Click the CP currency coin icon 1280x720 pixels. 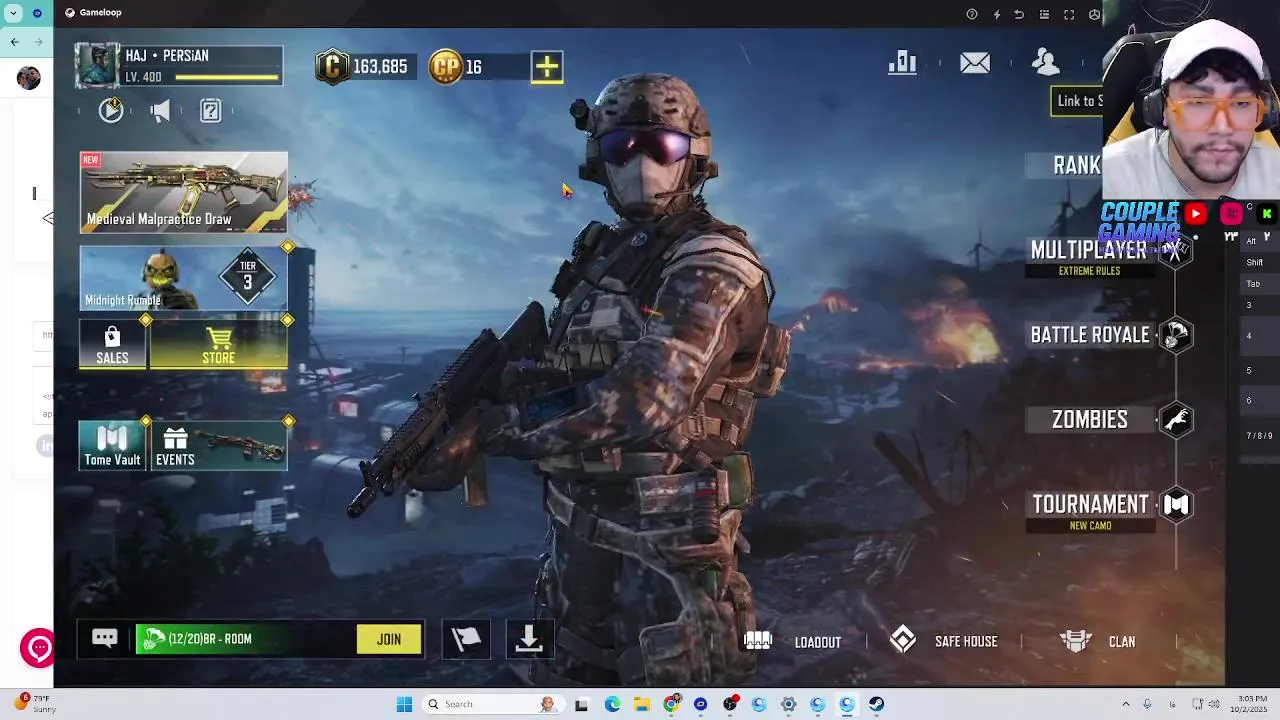446,67
